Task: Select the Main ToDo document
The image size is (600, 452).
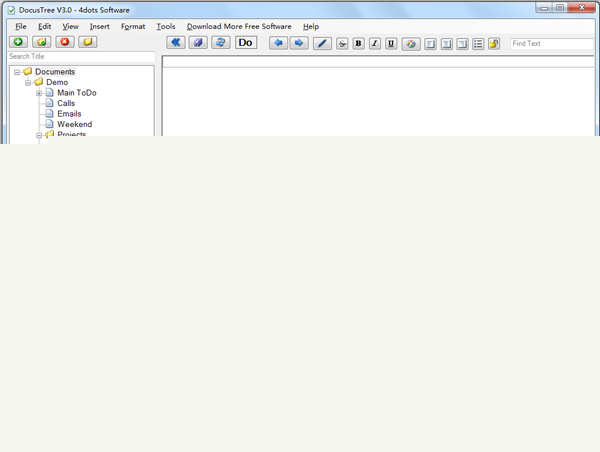Action: click(x=77, y=93)
